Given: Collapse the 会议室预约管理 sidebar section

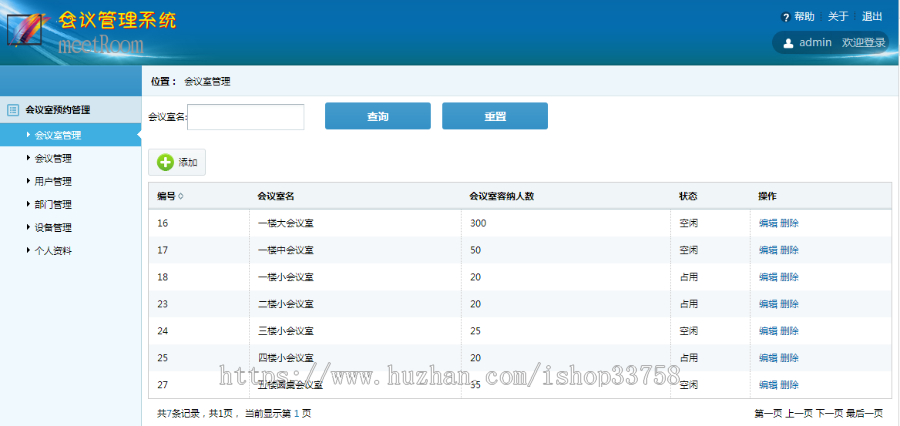Looking at the screenshot, I should pyautogui.click(x=71, y=110).
